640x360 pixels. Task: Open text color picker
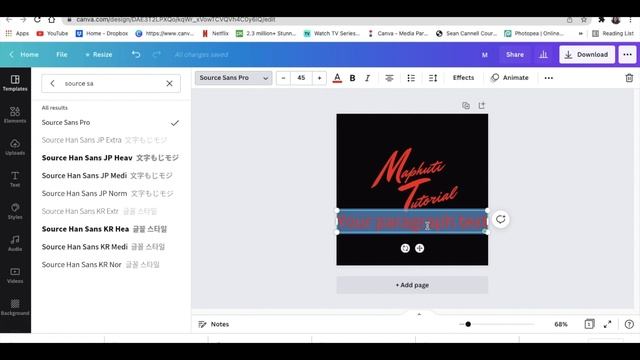(337, 78)
